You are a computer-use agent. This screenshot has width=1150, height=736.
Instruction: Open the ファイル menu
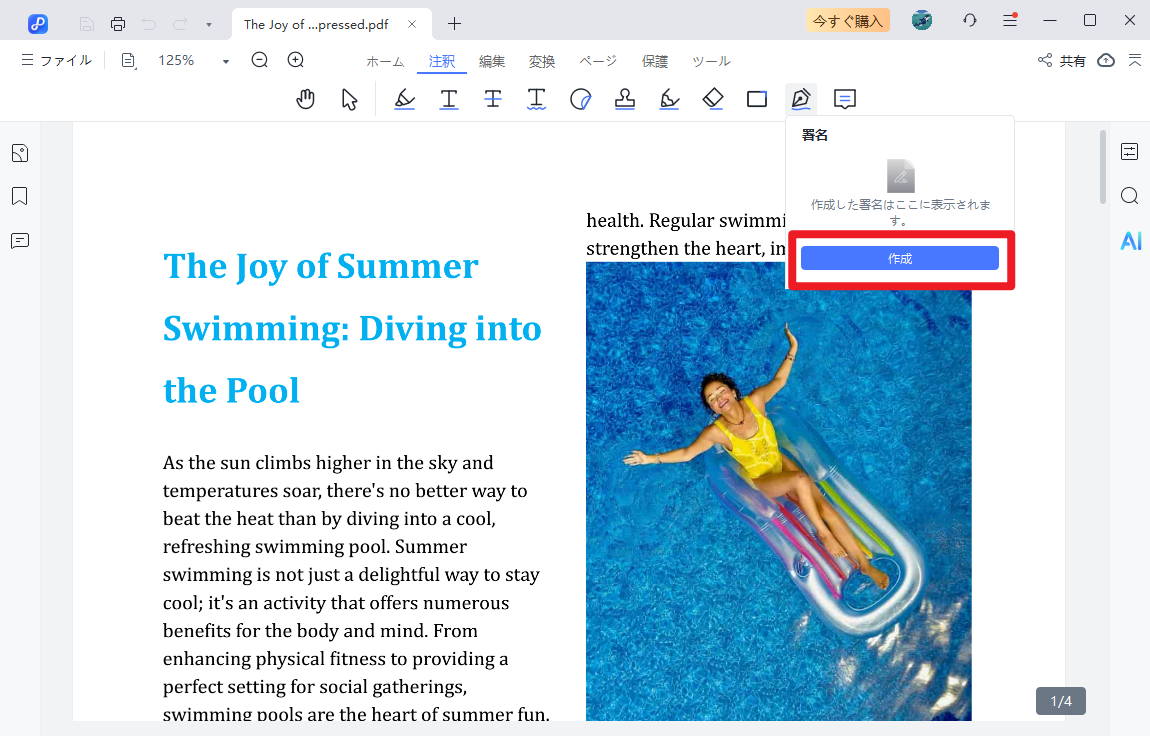click(x=57, y=61)
